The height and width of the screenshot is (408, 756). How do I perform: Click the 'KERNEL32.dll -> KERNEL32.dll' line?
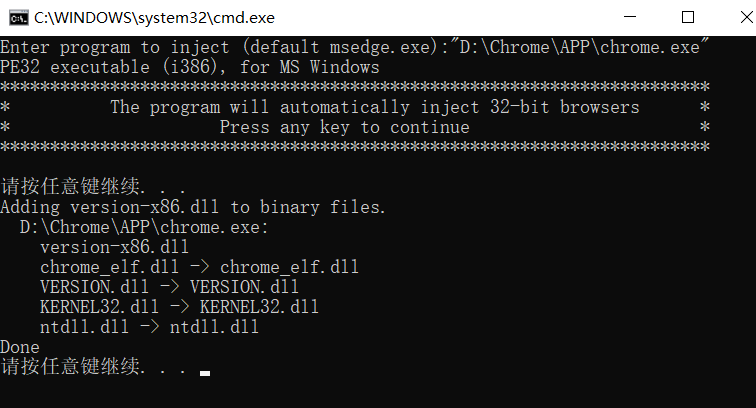point(179,307)
